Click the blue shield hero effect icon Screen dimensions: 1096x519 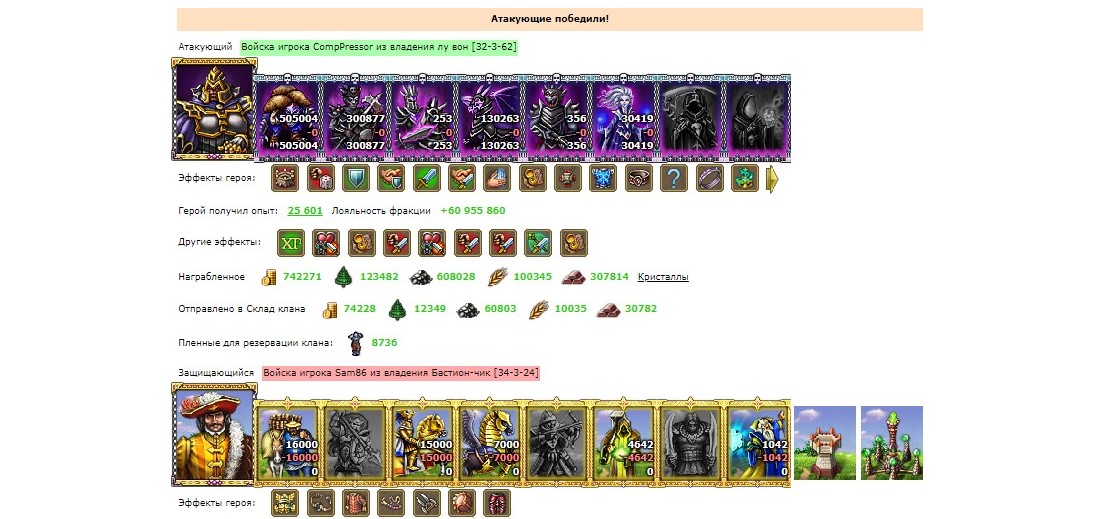(355, 178)
